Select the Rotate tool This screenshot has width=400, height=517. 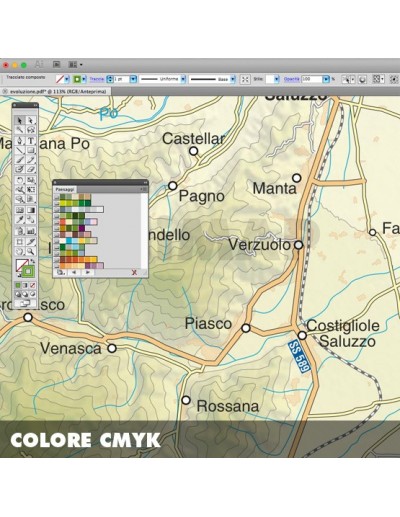point(20,180)
